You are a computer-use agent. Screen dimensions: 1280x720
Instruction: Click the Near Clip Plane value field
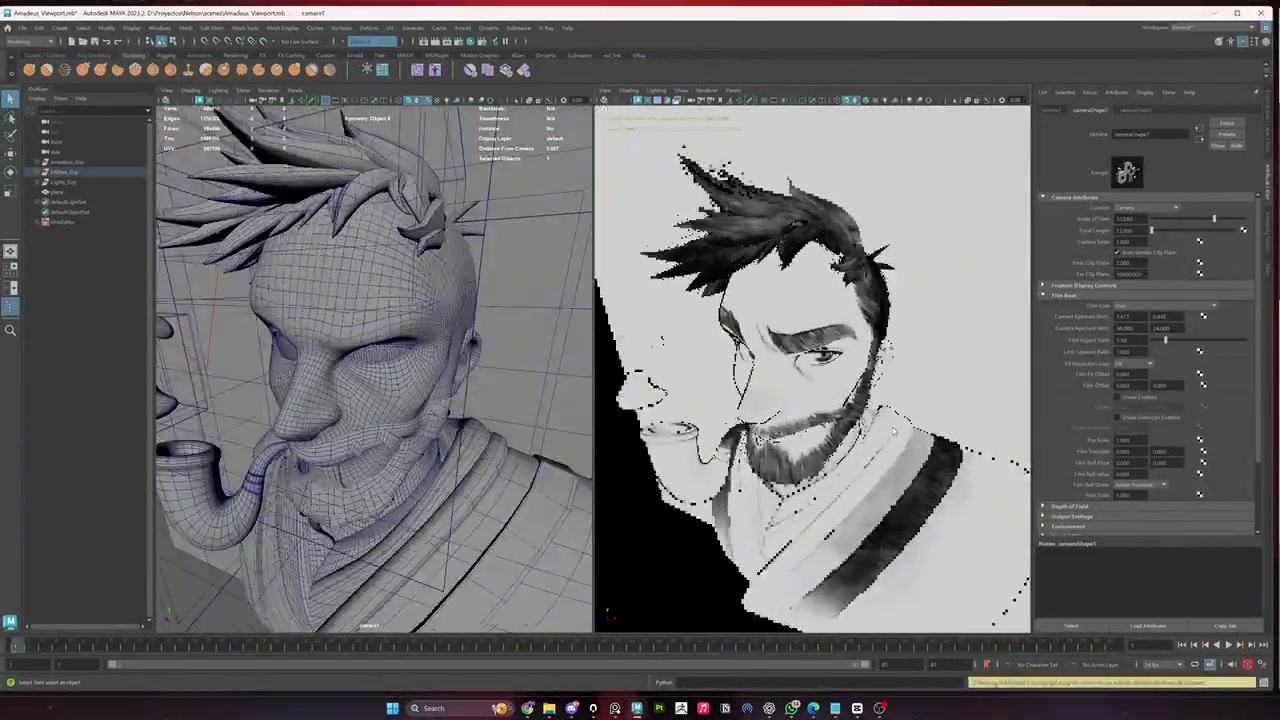click(x=1130, y=263)
